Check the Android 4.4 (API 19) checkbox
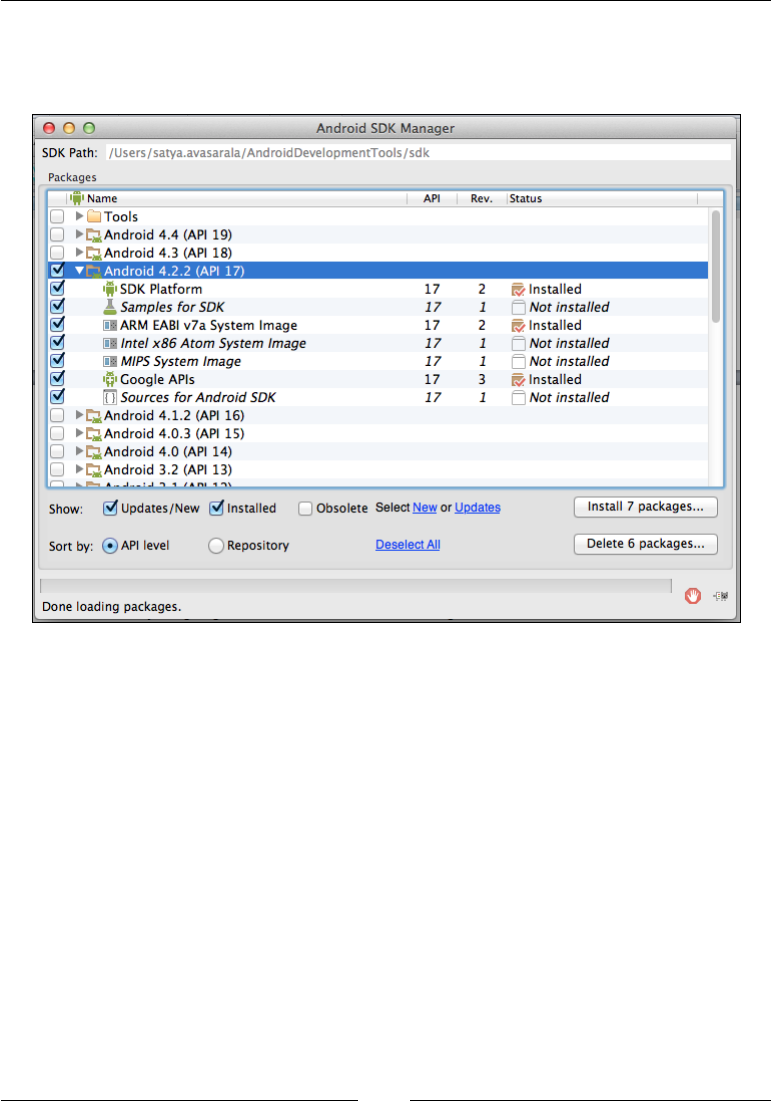Image resolution: width=771 pixels, height=1110 pixels. pyautogui.click(x=57, y=234)
